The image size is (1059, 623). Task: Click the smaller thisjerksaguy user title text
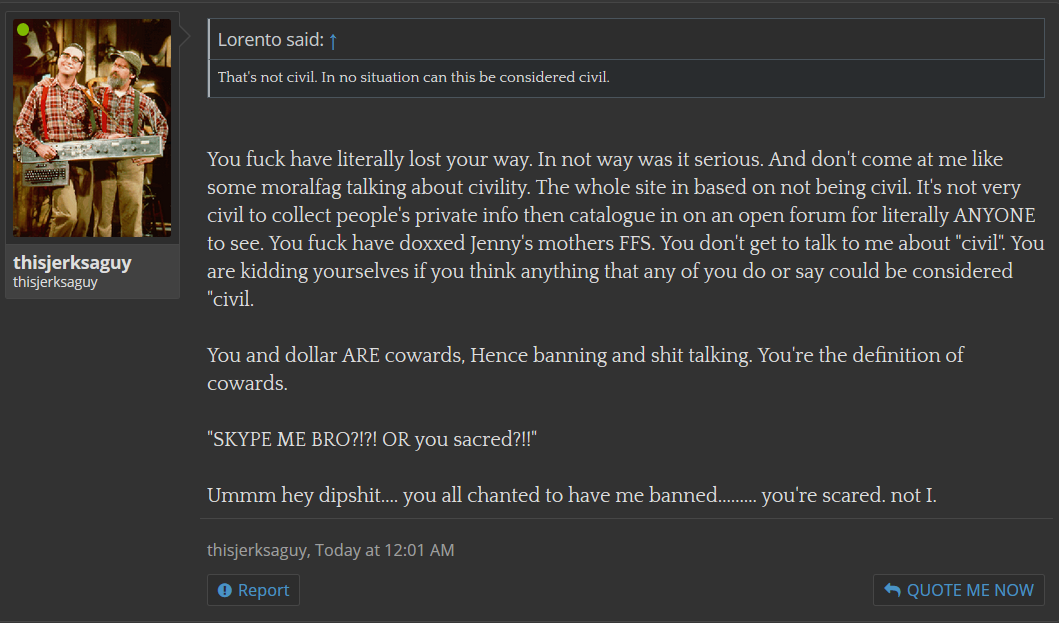click(x=55, y=282)
